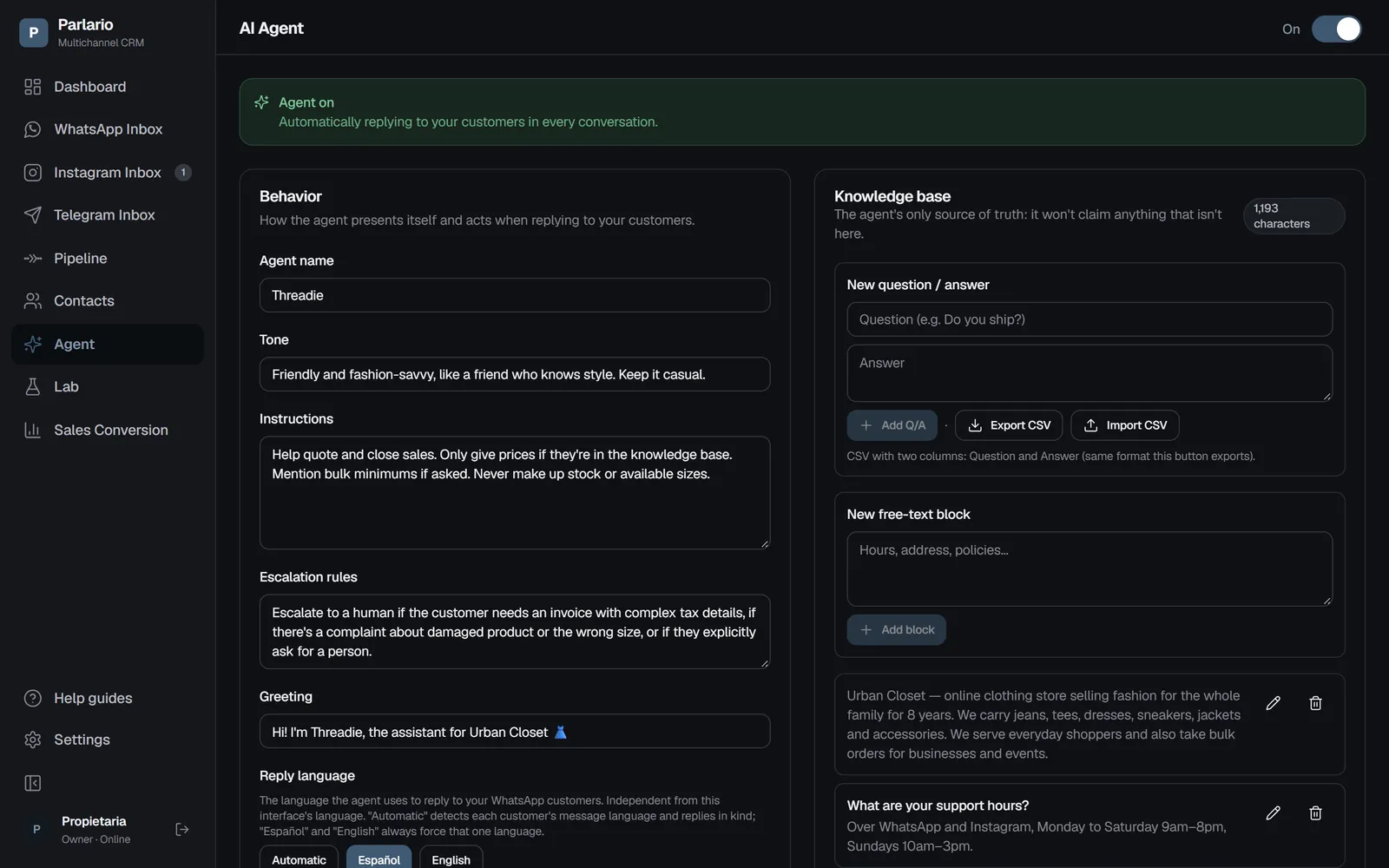Open WhatsApp Inbox

pyautogui.click(x=108, y=129)
